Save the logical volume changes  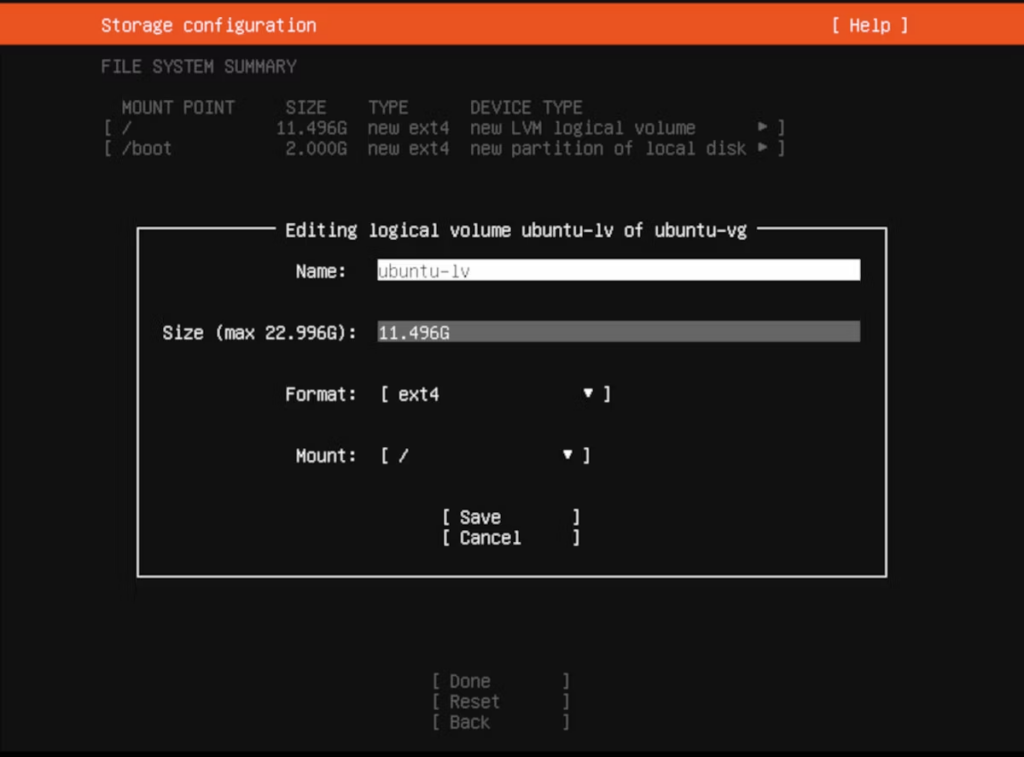[511, 517]
